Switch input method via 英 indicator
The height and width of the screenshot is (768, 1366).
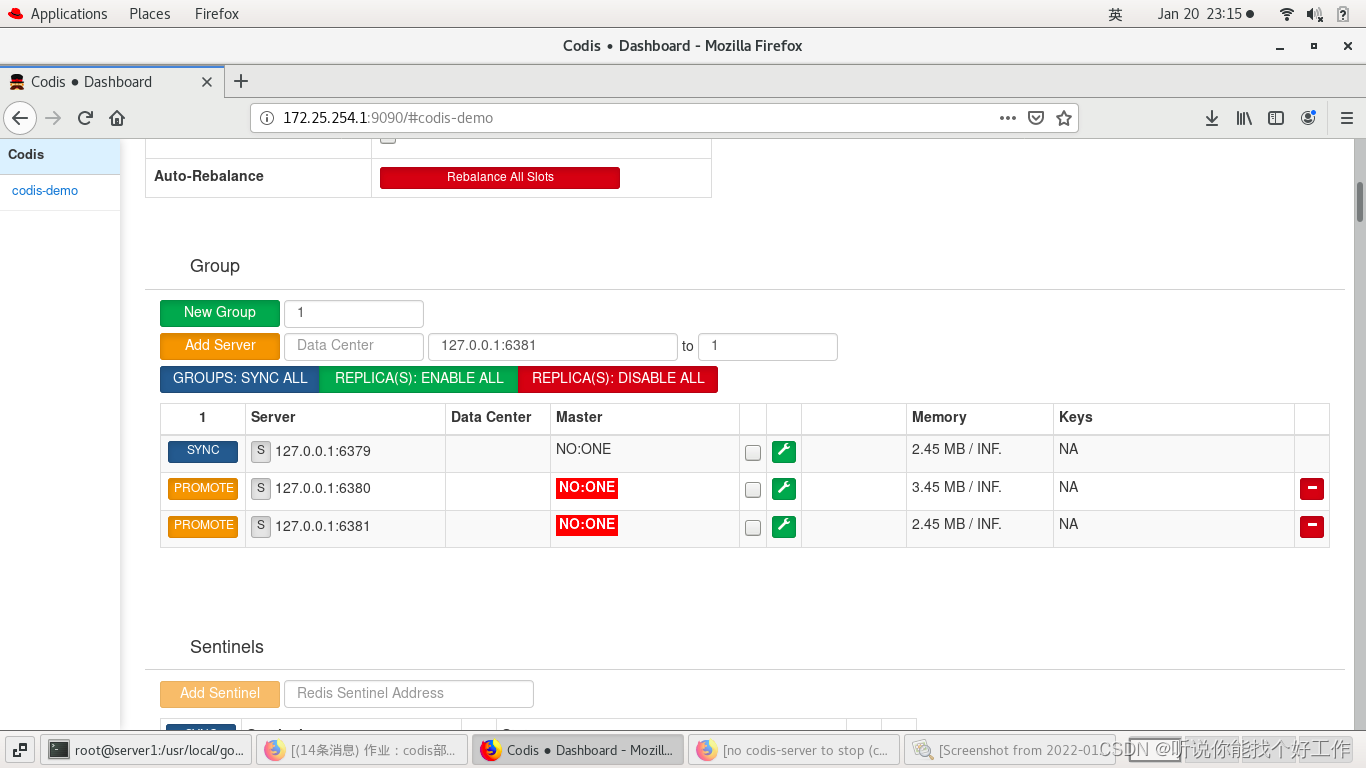[x=1116, y=14]
